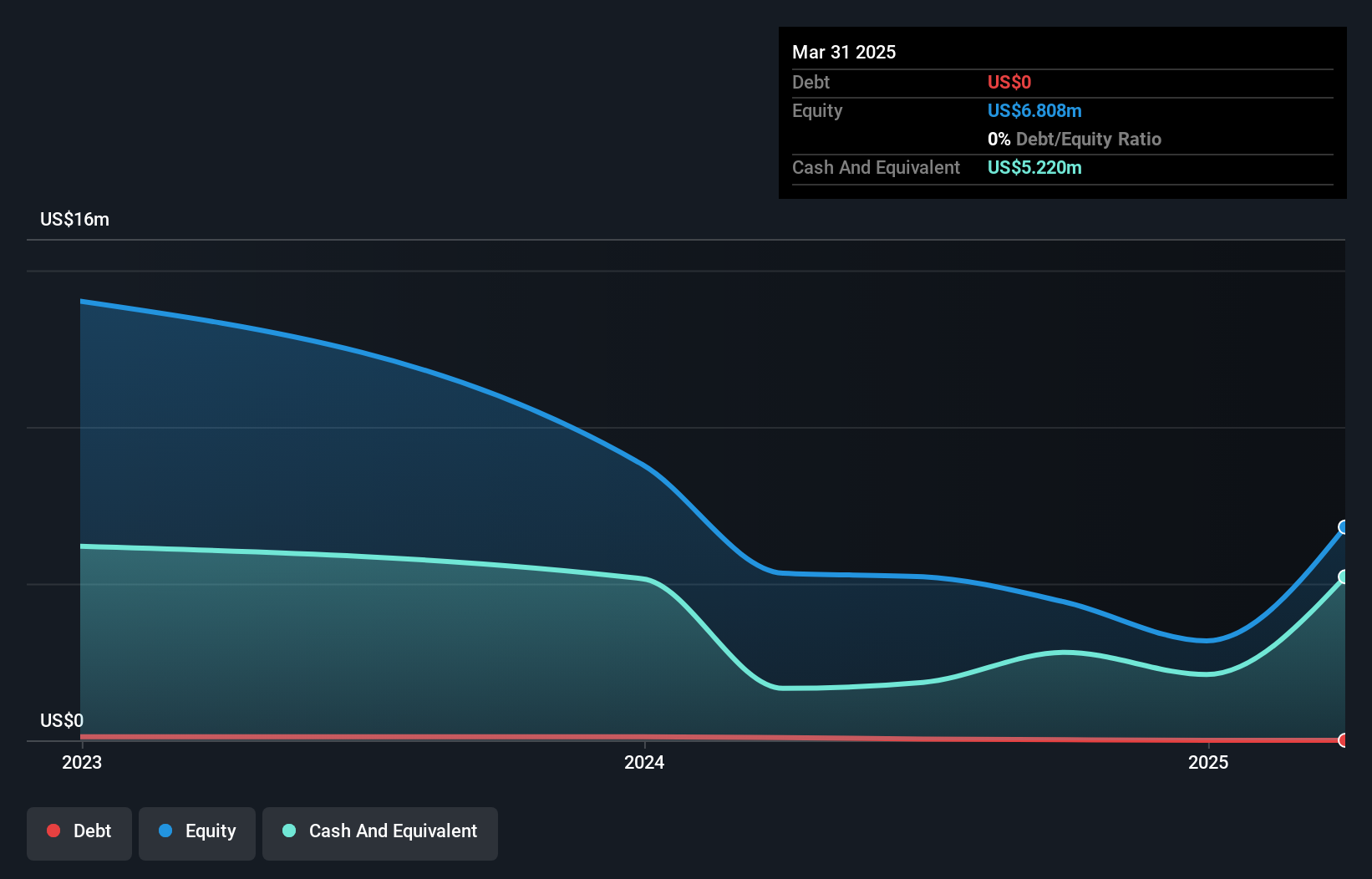Click the US$5.220m cash value
1372x879 pixels.
[1034, 168]
